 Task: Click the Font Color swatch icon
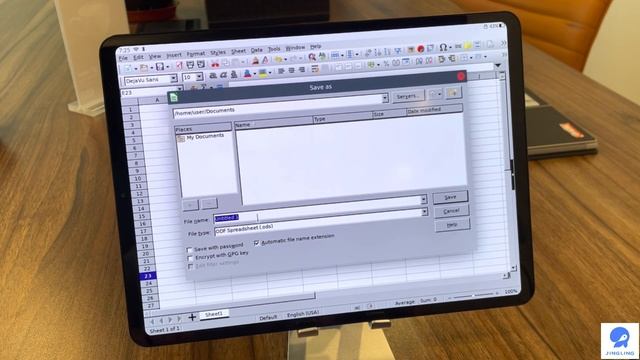[x=247, y=73]
